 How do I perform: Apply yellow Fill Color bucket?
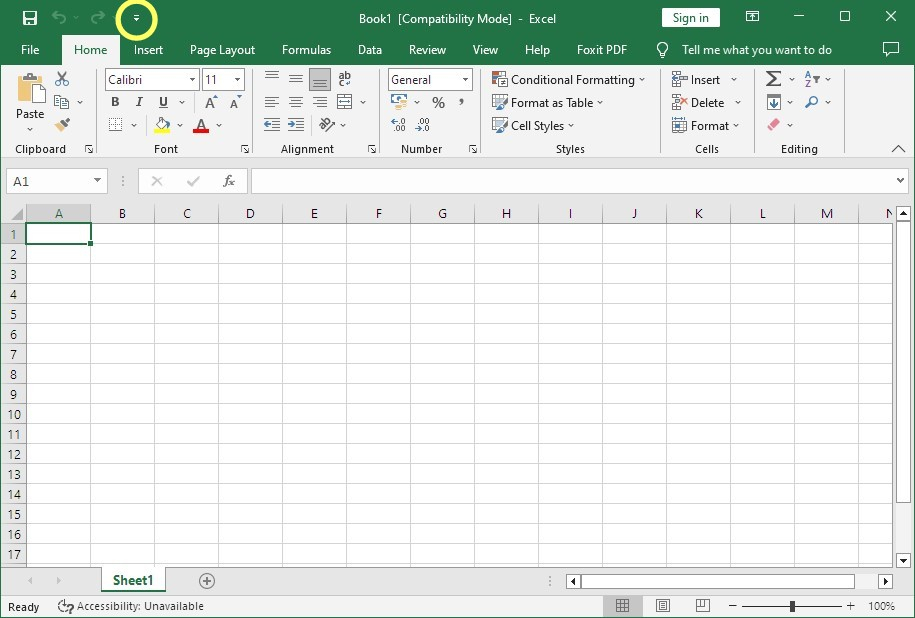162,125
